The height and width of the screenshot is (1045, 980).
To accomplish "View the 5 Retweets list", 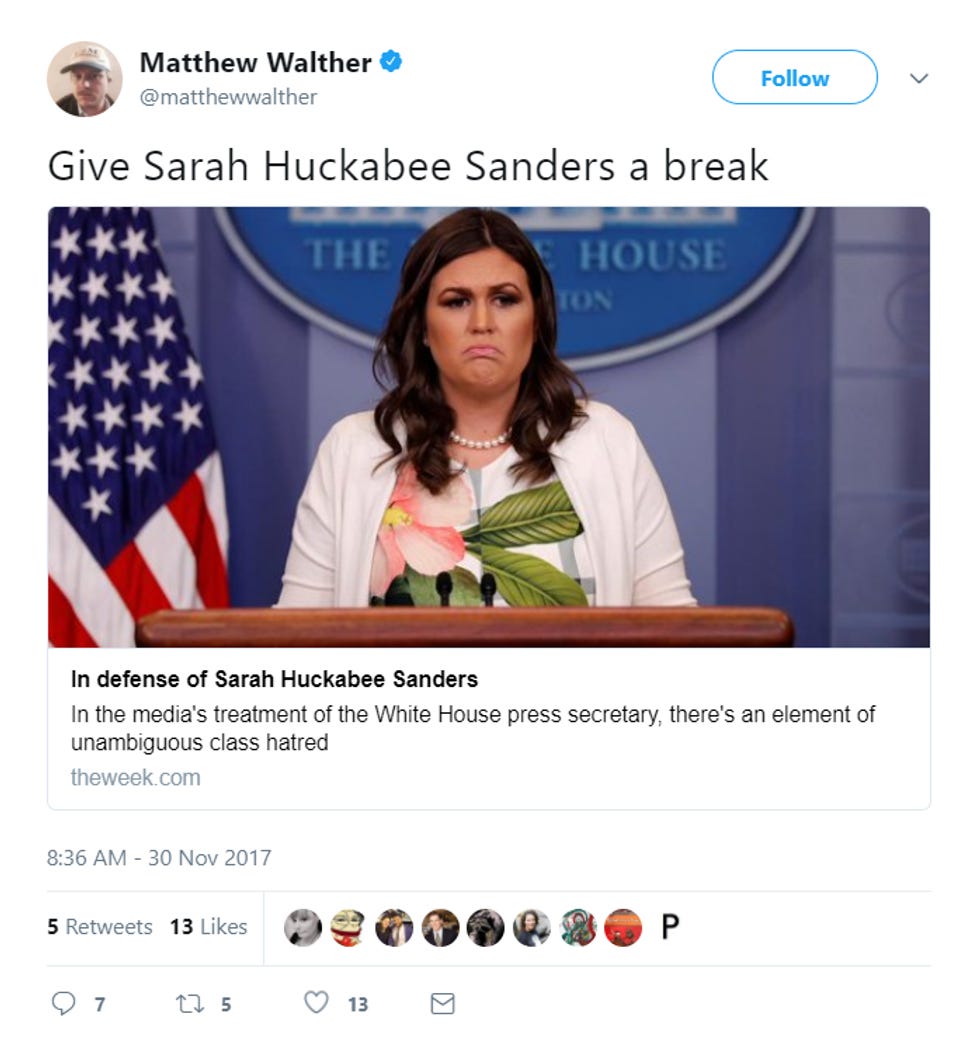I will (100, 927).
